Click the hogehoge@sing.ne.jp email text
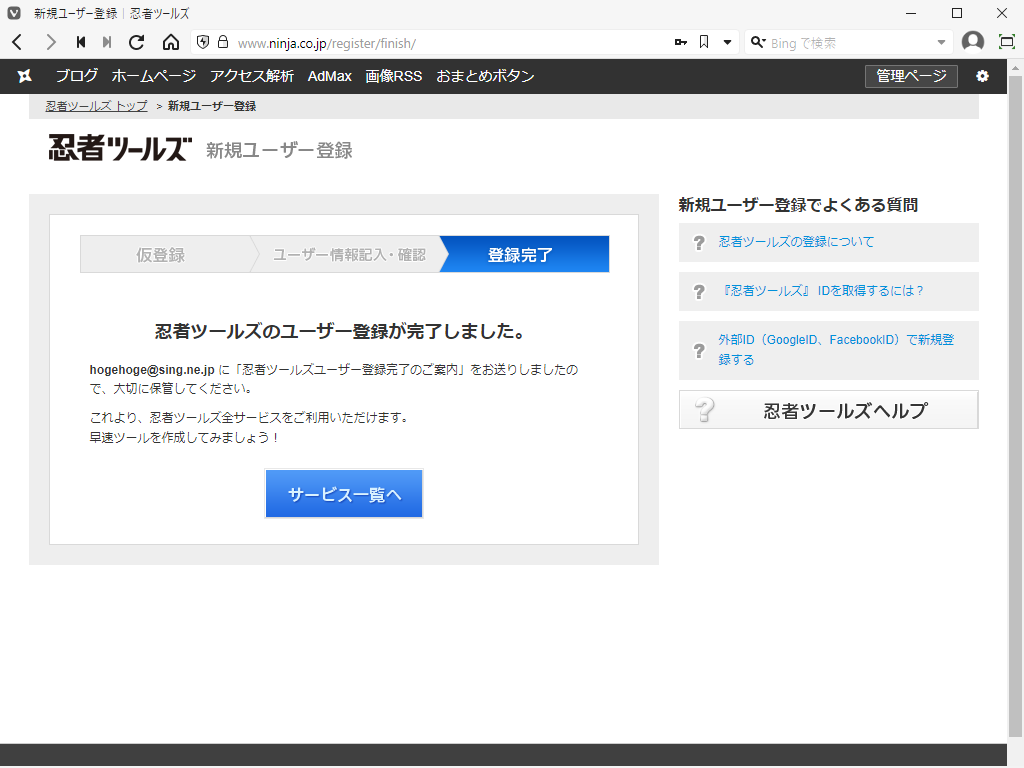1024x768 pixels. point(152,370)
